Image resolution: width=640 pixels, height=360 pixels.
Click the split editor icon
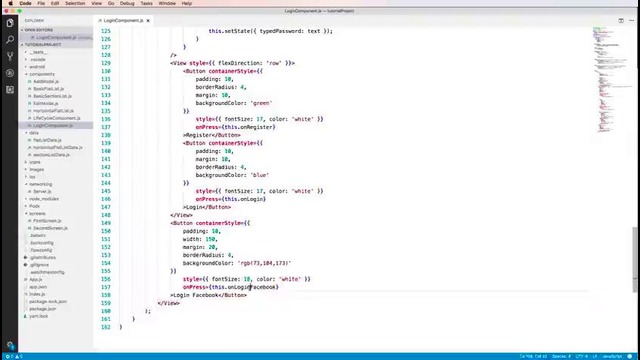click(621, 20)
